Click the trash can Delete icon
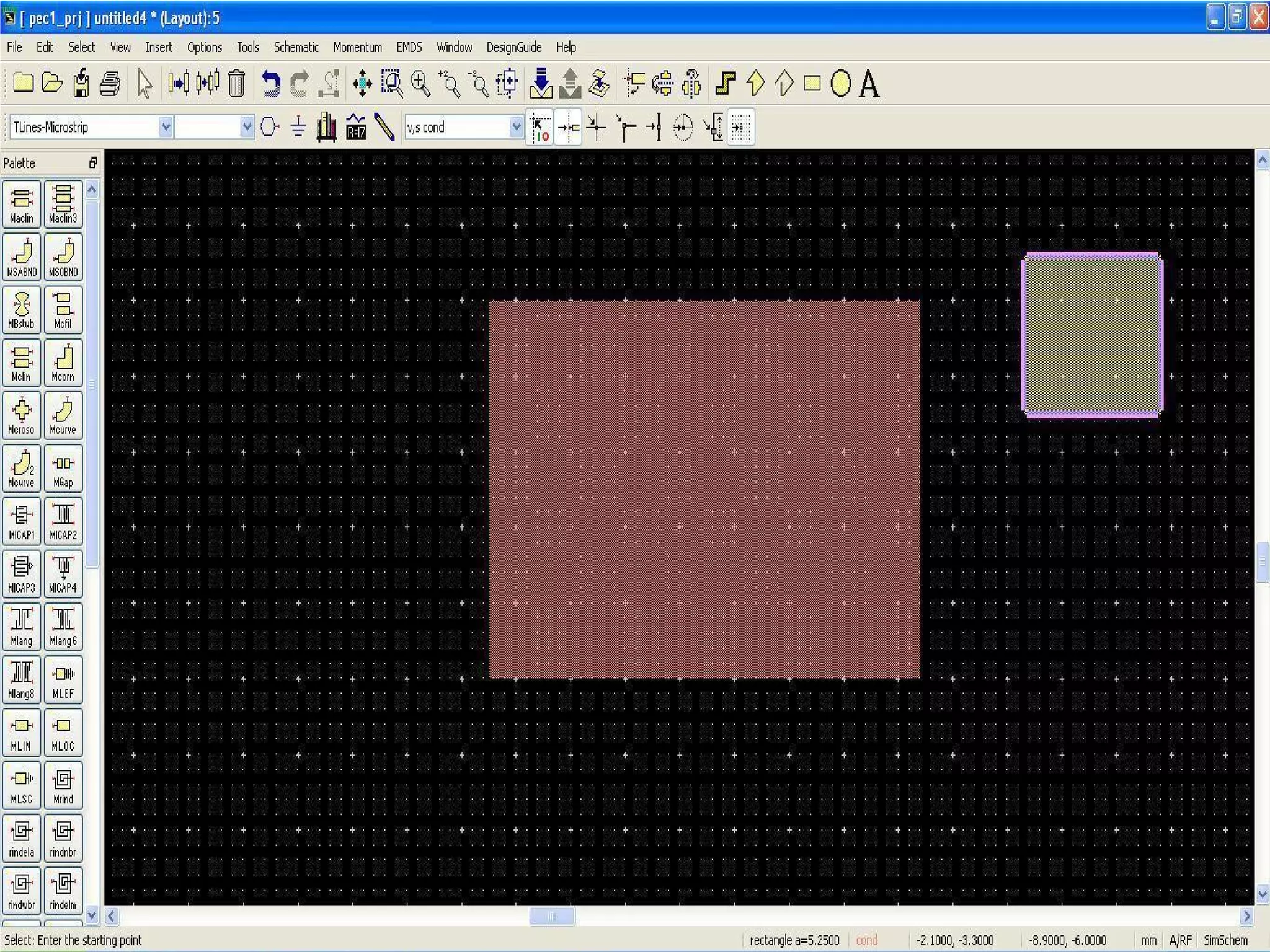Image resolution: width=1270 pixels, height=952 pixels. point(236,84)
